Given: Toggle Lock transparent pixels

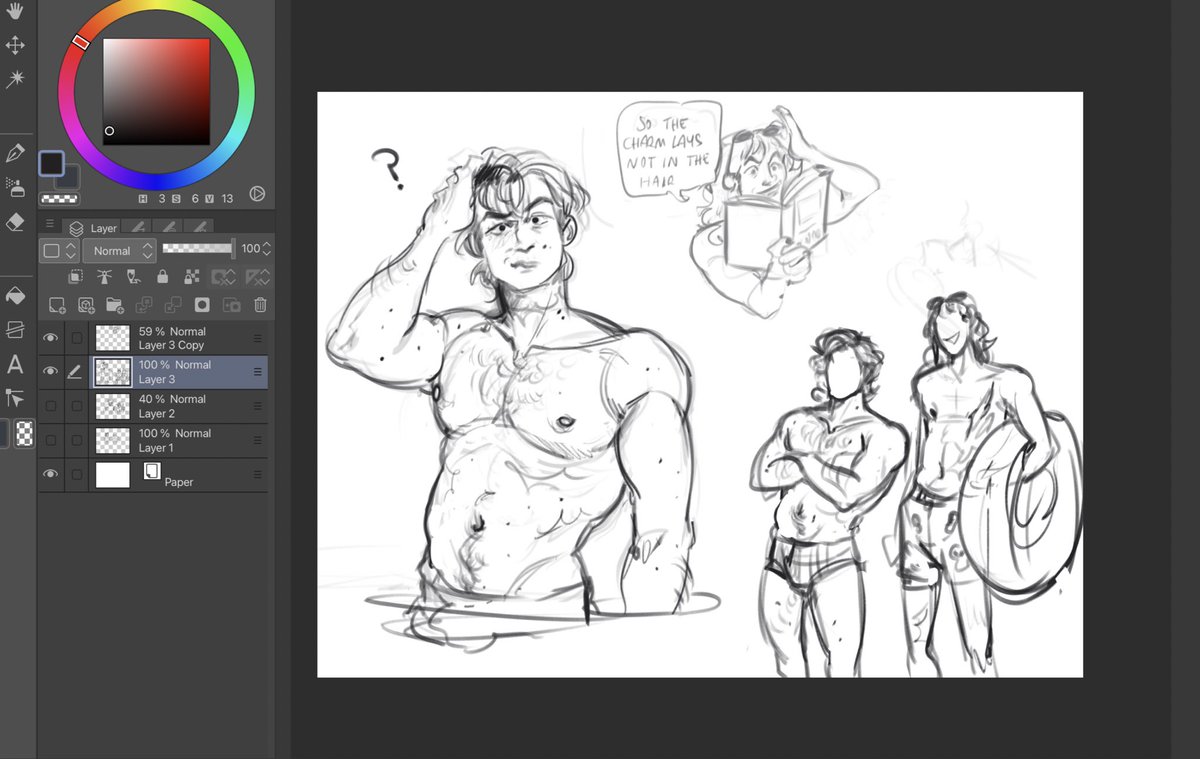Looking at the screenshot, I should point(190,277).
